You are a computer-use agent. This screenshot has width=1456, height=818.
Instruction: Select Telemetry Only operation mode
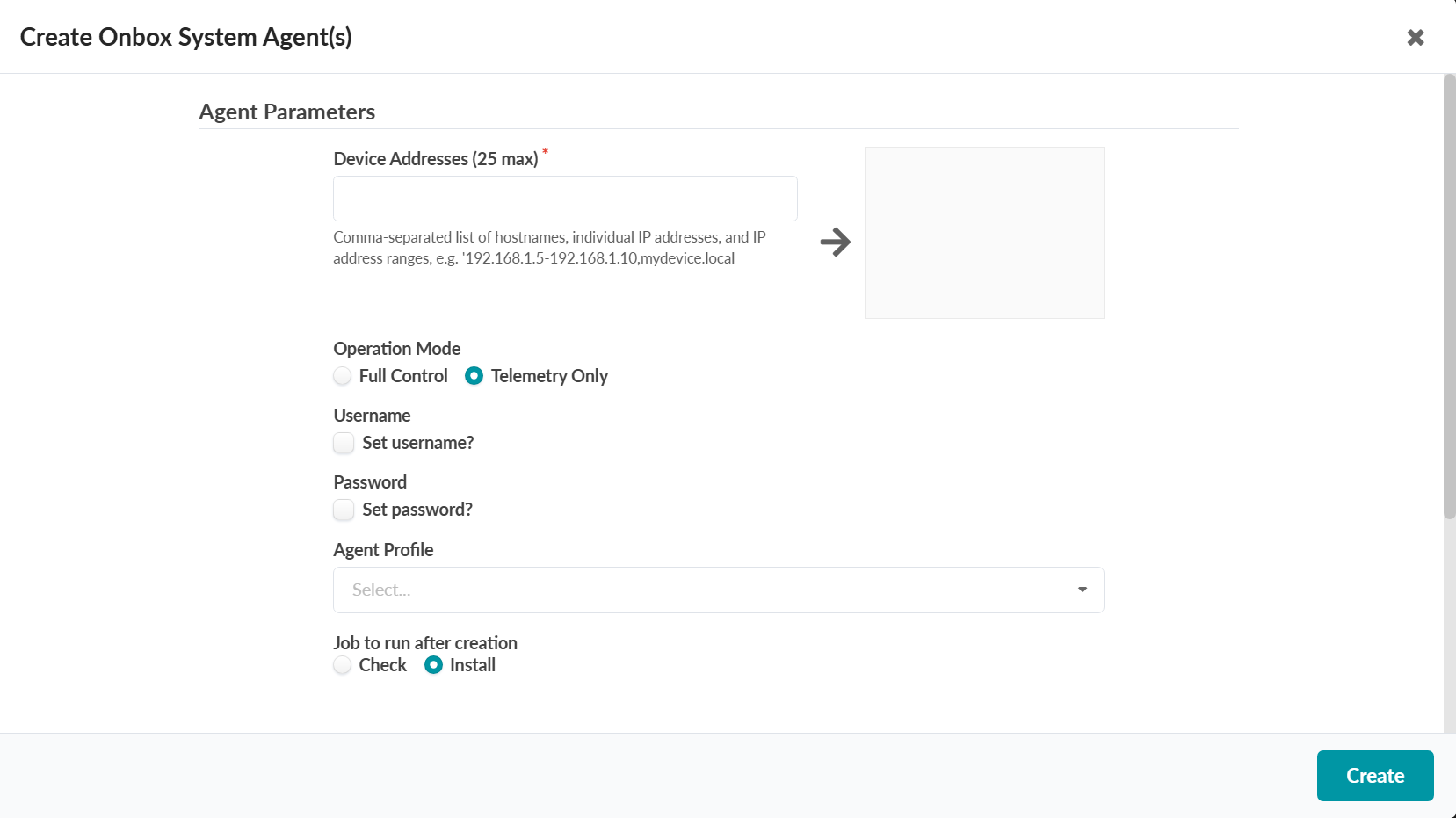click(x=474, y=376)
